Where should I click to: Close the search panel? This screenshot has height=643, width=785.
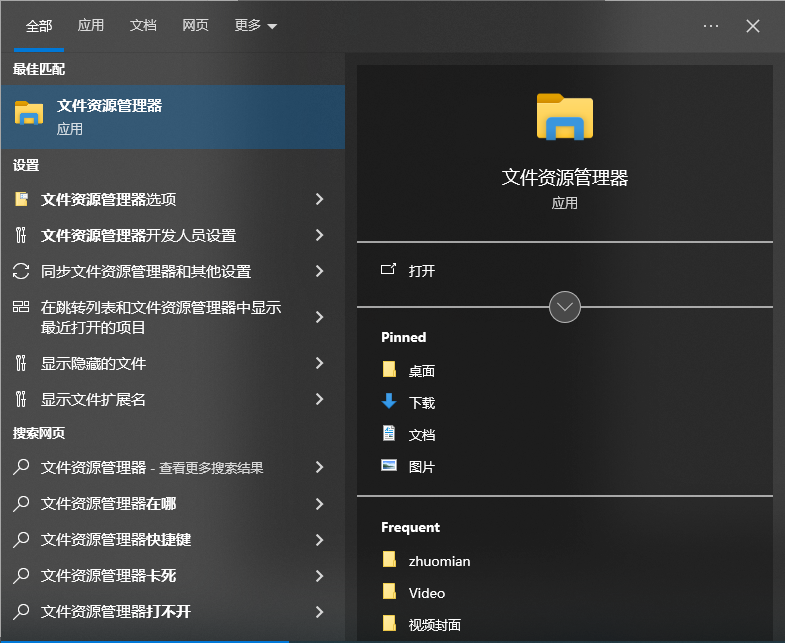point(753,26)
